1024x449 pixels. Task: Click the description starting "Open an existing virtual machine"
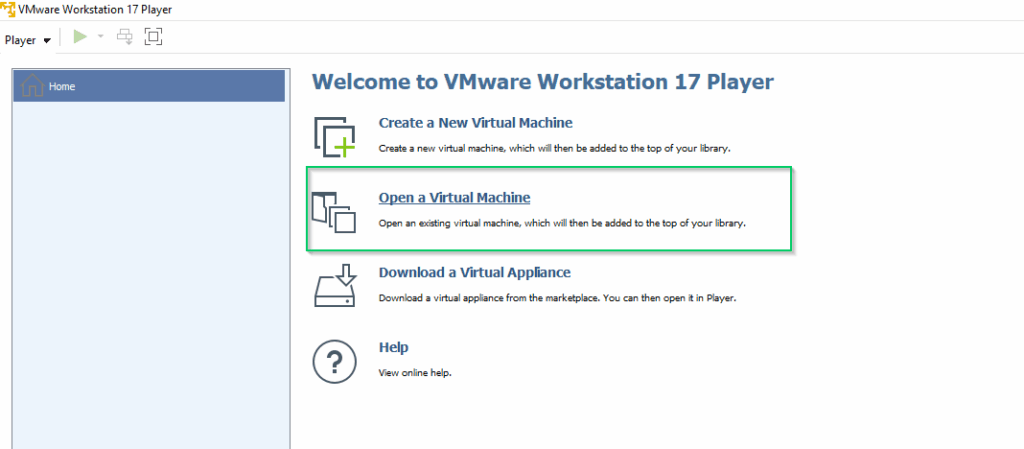tap(562, 223)
